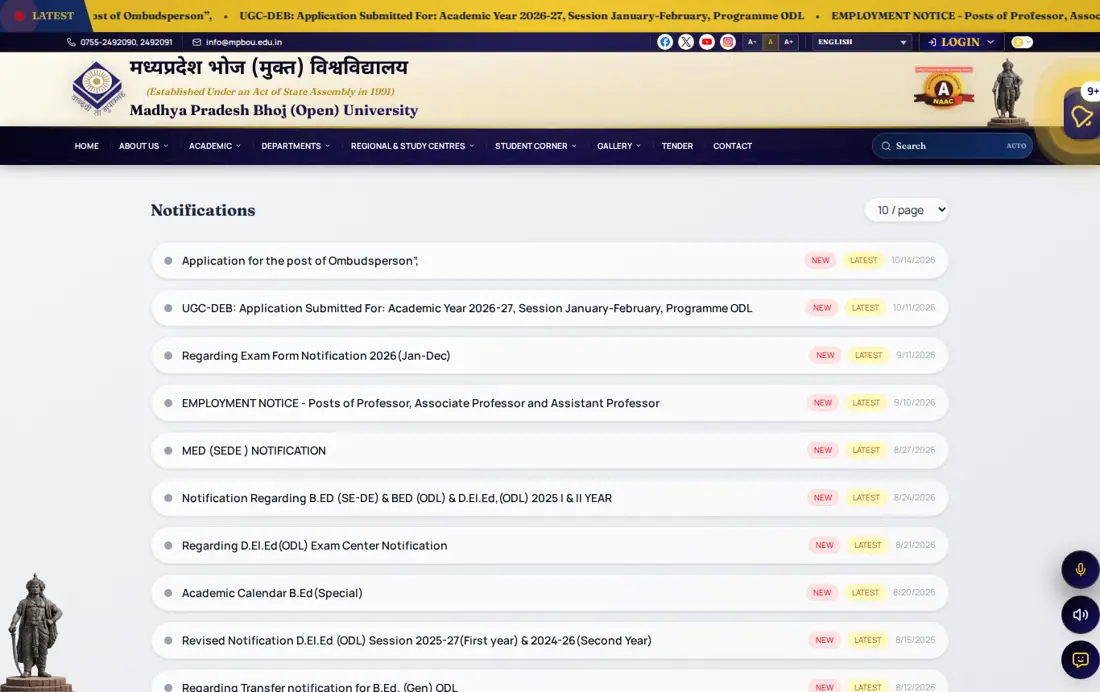Open the chat message floating button
This screenshot has width=1100, height=692.
(1080, 660)
